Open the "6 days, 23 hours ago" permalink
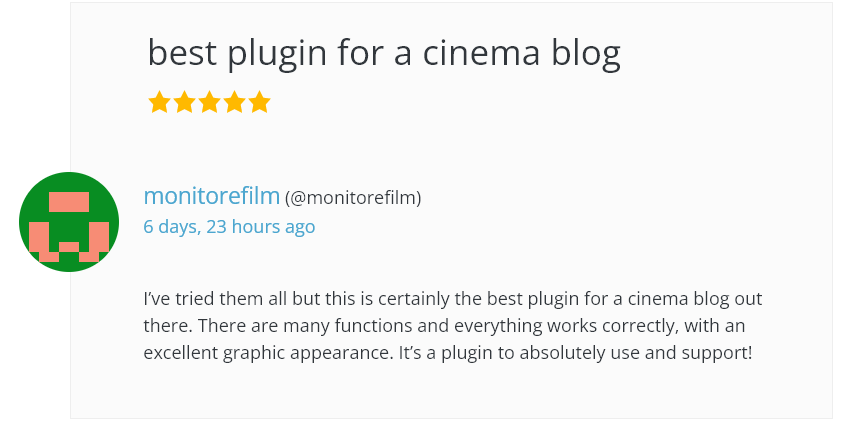This screenshot has height=431, width=849. 229,227
